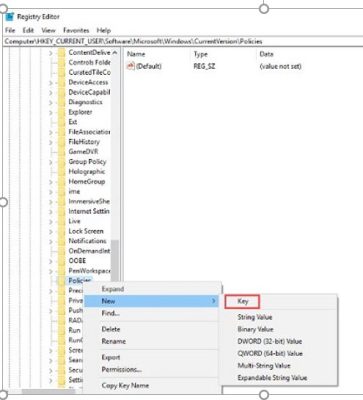Click the ImmersiveShell folder icon
This screenshot has height=400, width=363.
click(x=62, y=201)
